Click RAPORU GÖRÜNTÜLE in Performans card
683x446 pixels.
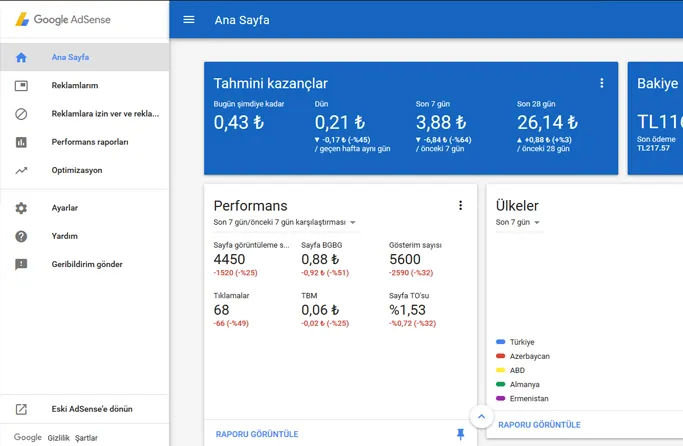(x=257, y=434)
